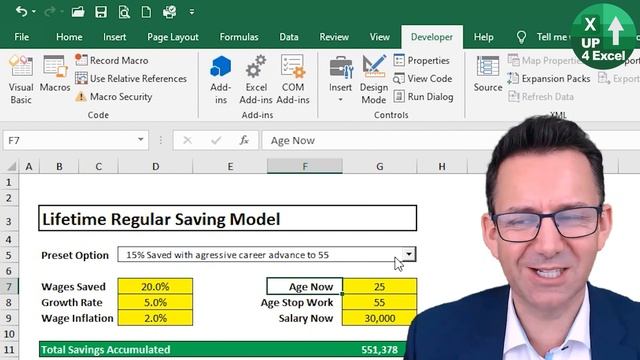This screenshot has width=640, height=360.
Task: Expand the Name Box dropdown arrow
Action: click(x=140, y=140)
